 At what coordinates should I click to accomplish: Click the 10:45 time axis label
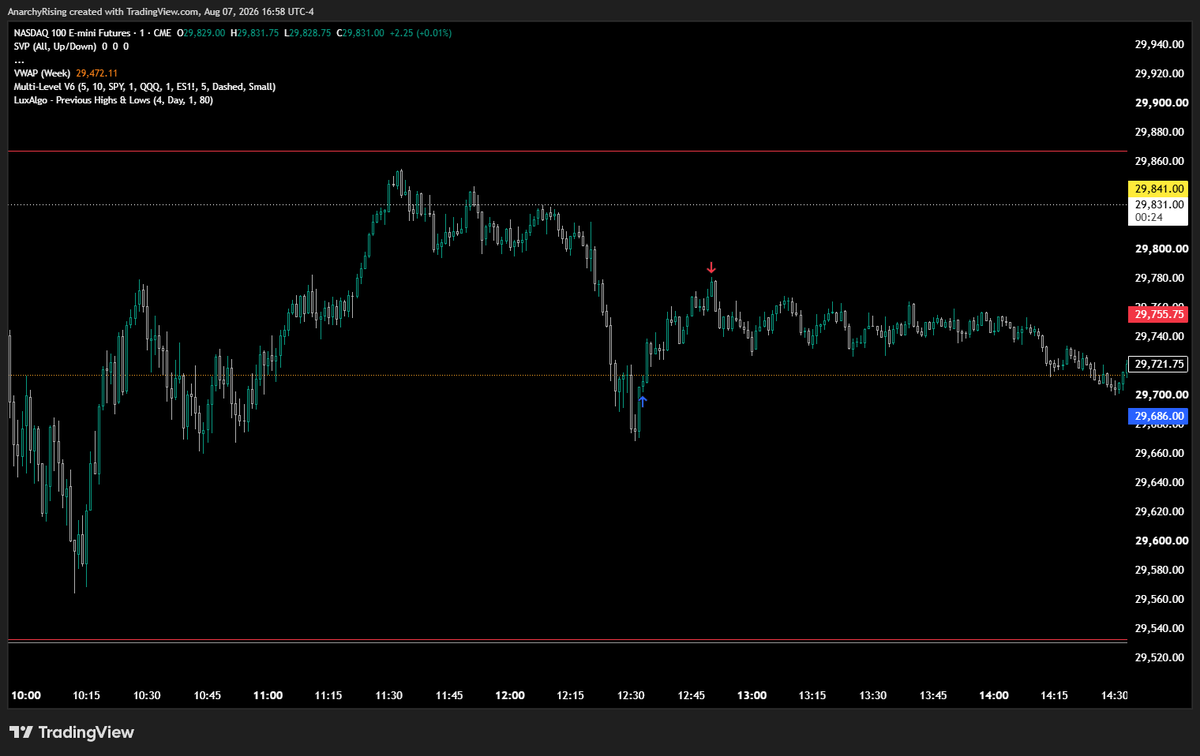pos(207,695)
